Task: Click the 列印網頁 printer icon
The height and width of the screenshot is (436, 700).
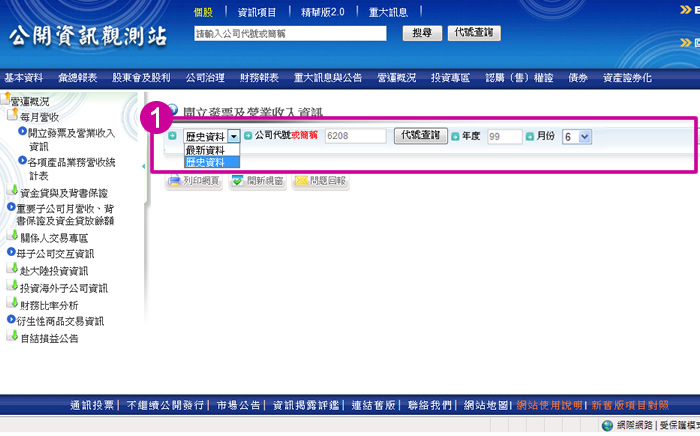Action: coord(174,181)
